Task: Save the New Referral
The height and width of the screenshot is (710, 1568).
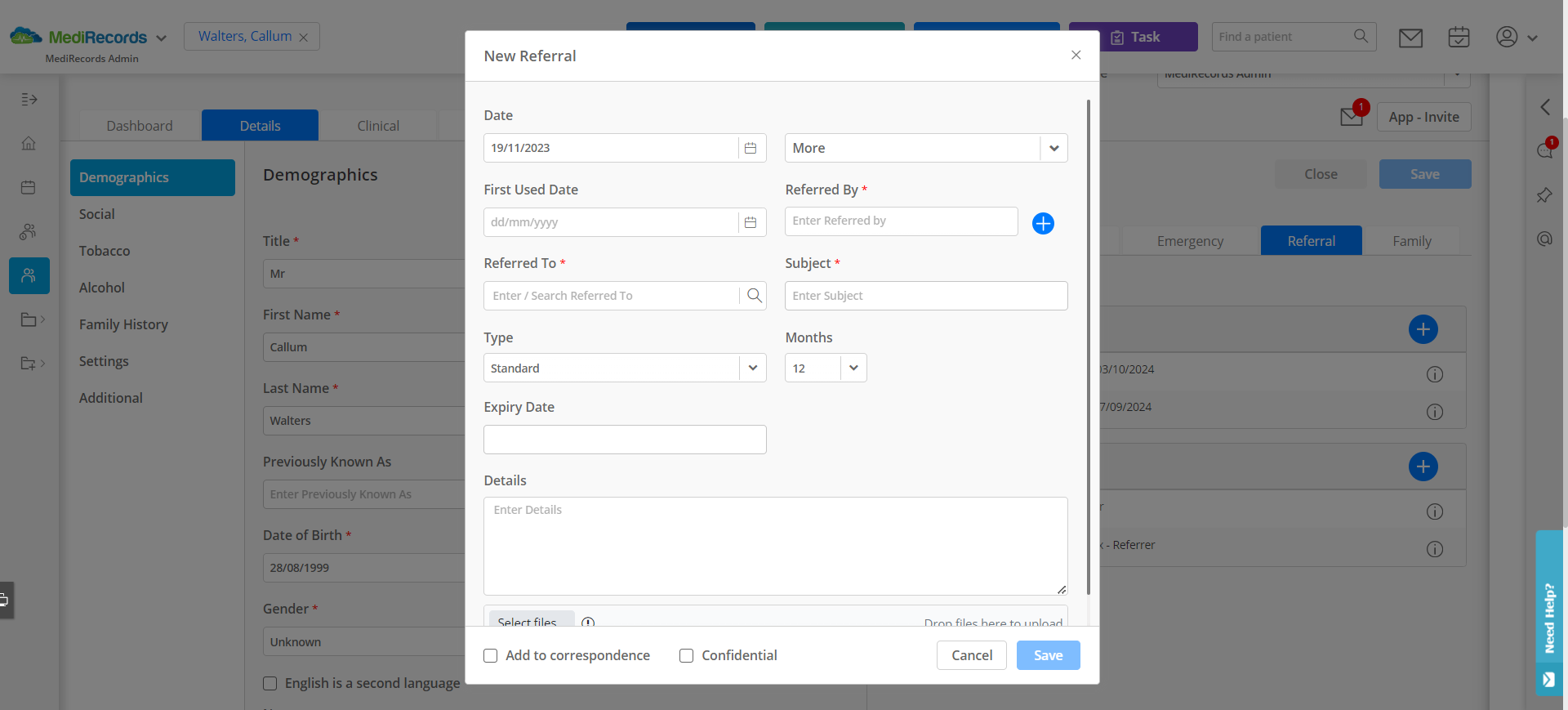Action: tap(1049, 655)
